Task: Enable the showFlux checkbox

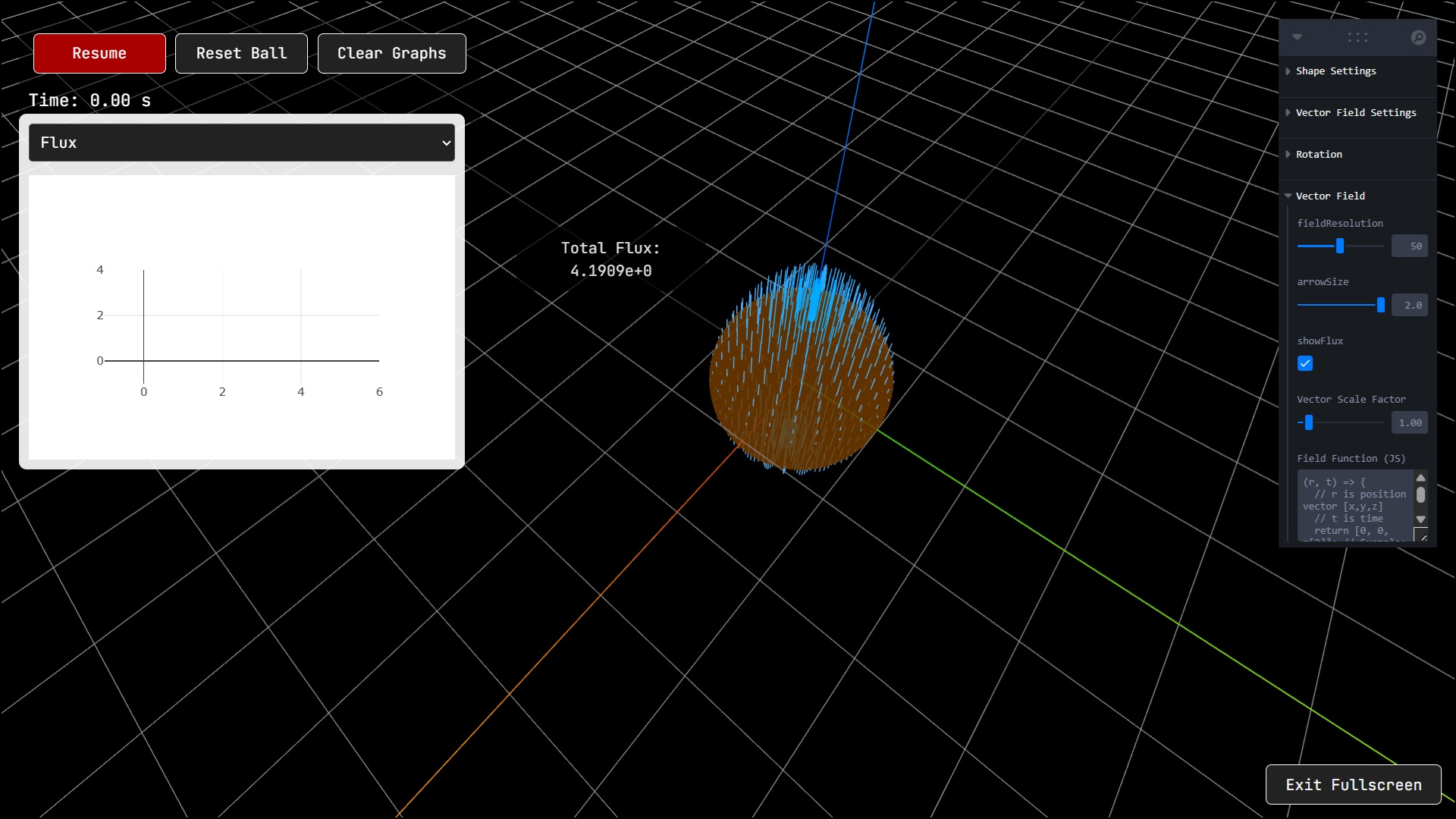Action: (x=1305, y=364)
